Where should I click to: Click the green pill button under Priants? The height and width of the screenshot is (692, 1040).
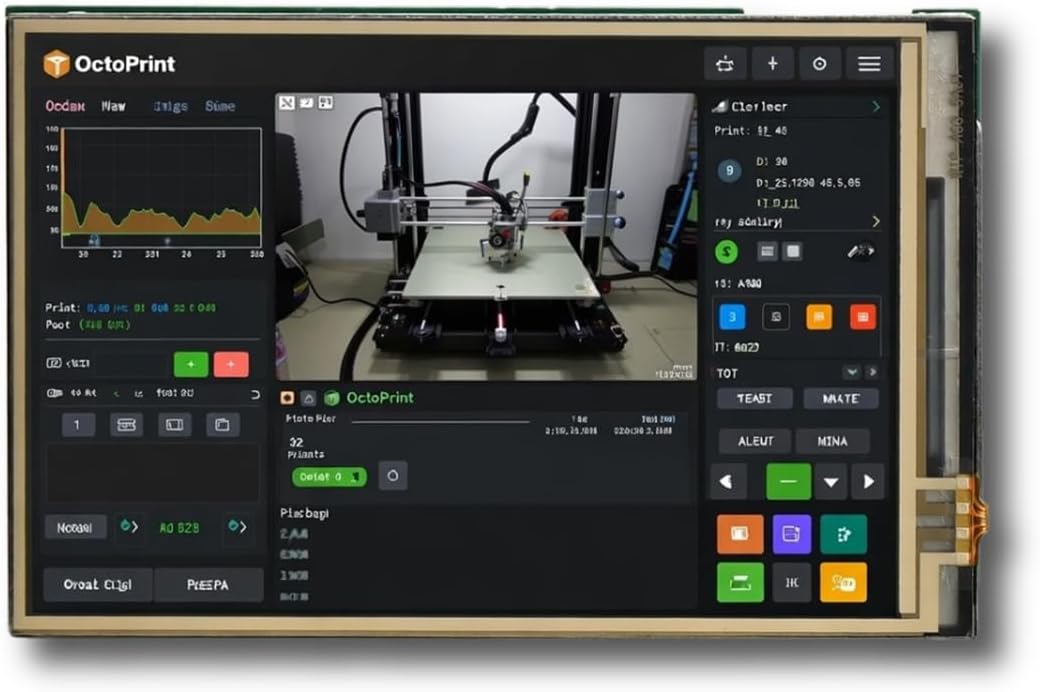coord(329,476)
